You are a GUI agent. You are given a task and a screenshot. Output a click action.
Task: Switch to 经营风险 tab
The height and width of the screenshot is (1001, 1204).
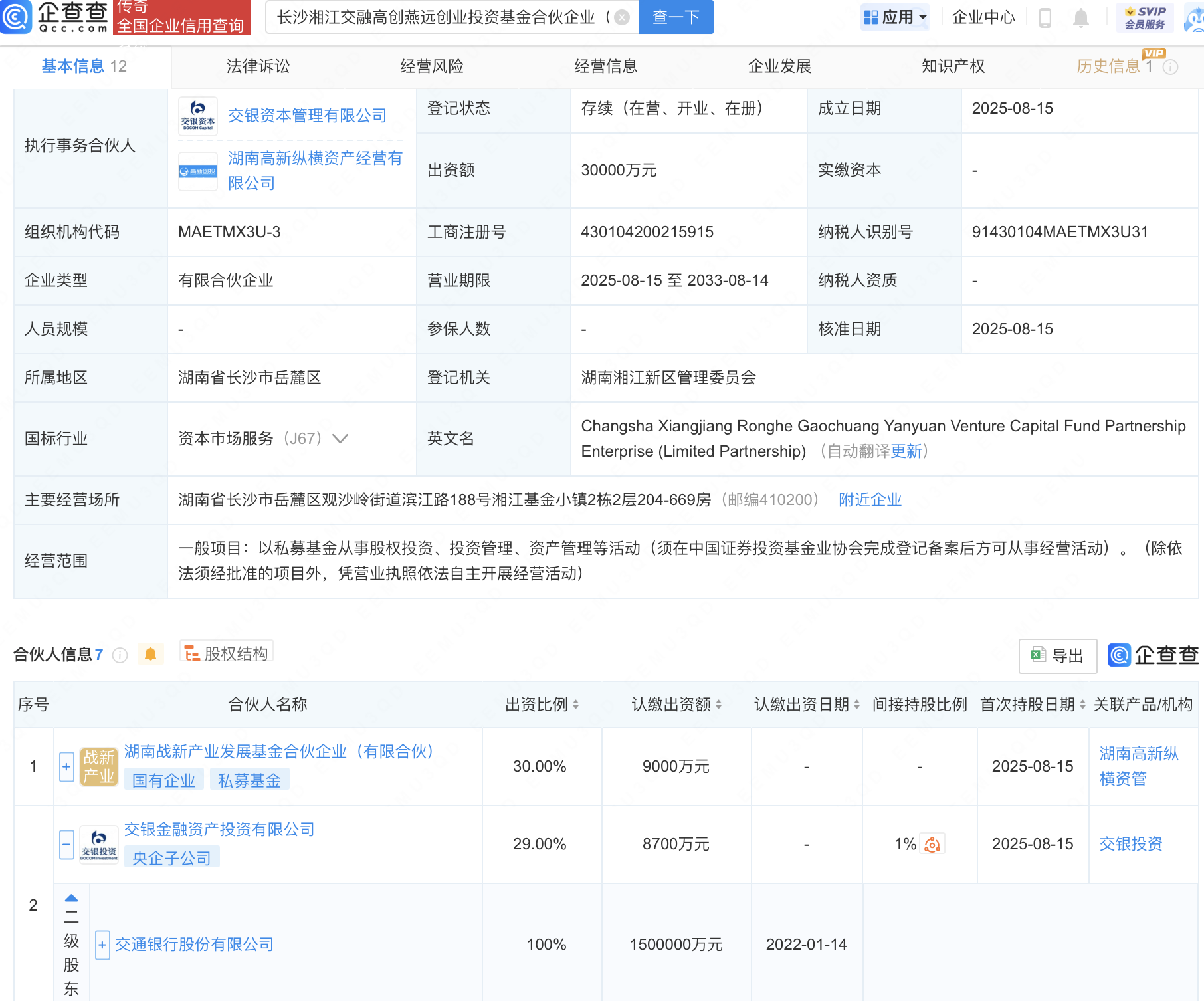coord(432,66)
